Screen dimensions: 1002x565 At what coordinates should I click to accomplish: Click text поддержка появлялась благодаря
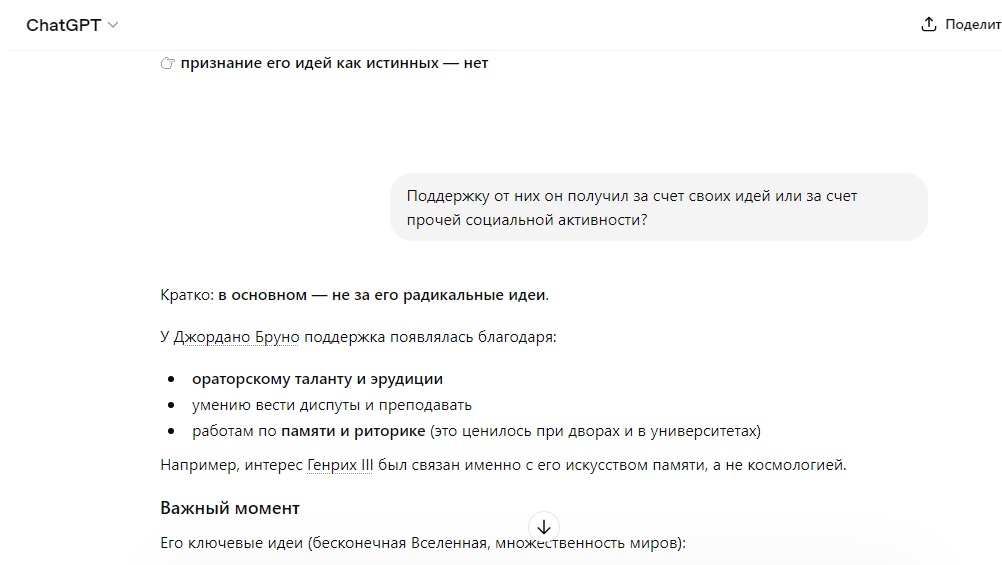coord(430,337)
